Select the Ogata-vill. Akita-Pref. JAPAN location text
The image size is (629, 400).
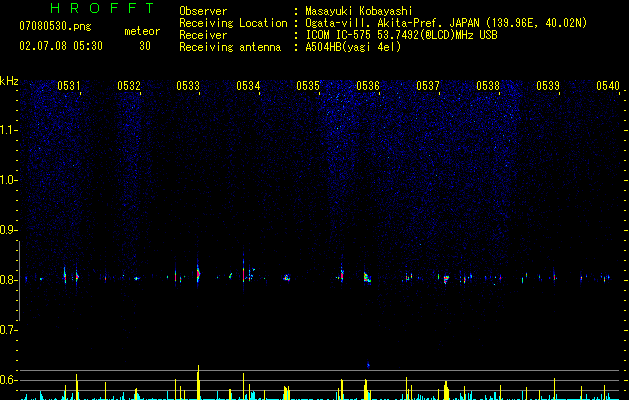(x=446, y=23)
